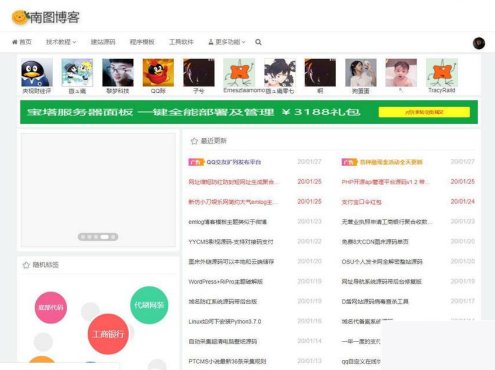This screenshot has height=370, width=495.
Task: Open the YYCMS 影视源码 article
Action: [231, 242]
